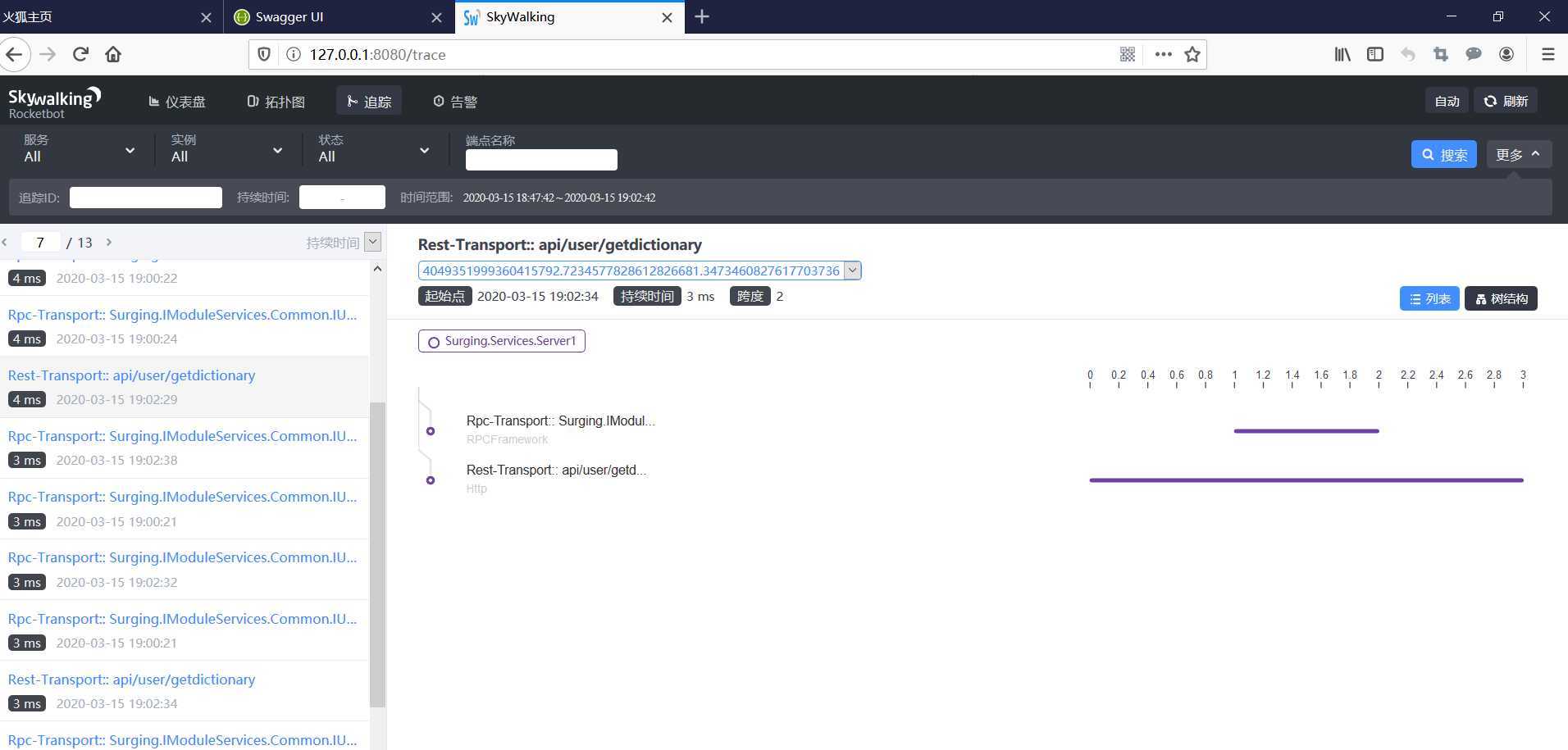1568x750 pixels.
Task: Click the trace list scrollbar thumb
Action: click(x=377, y=554)
